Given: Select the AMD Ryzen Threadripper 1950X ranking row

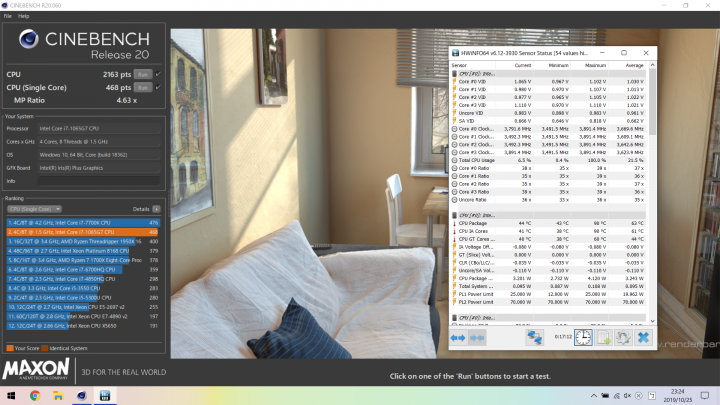Looking at the screenshot, I should tap(83, 242).
